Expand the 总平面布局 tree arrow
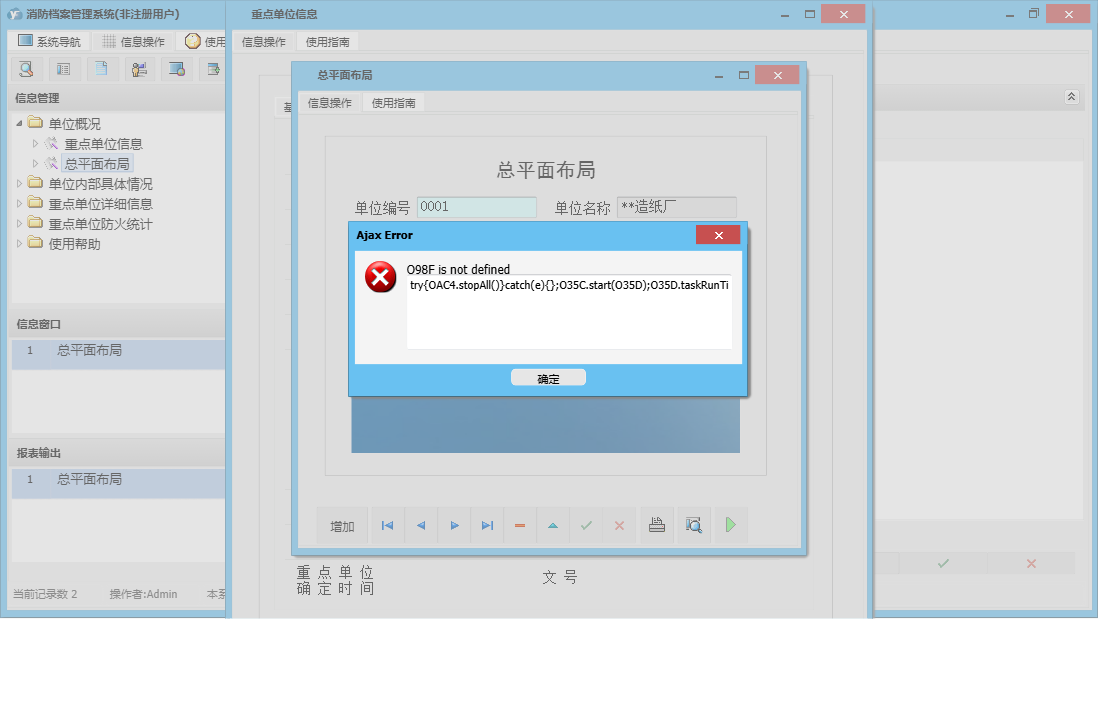1098x705 pixels. pos(35,164)
